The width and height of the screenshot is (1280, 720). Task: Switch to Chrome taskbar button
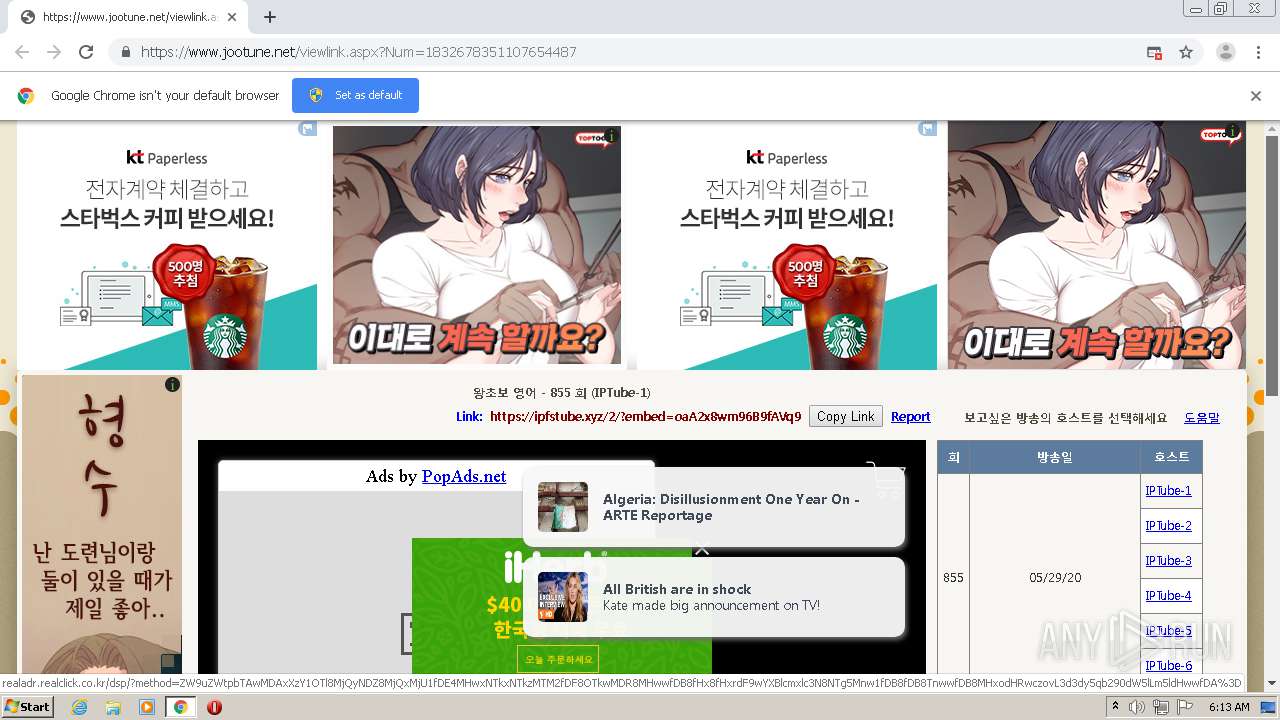pyautogui.click(x=180, y=707)
